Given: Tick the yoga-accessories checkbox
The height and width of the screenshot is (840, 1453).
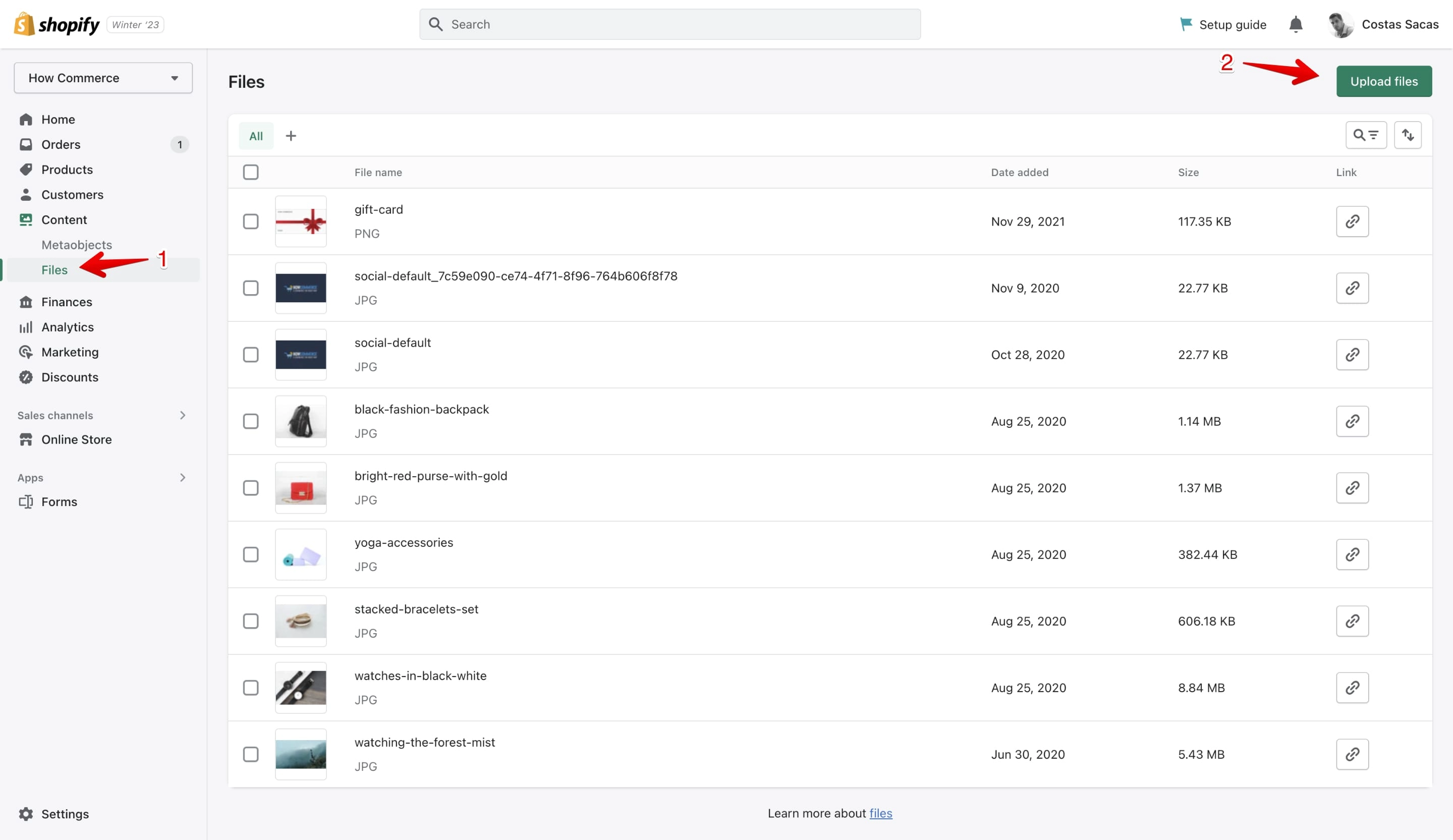Looking at the screenshot, I should [x=251, y=554].
